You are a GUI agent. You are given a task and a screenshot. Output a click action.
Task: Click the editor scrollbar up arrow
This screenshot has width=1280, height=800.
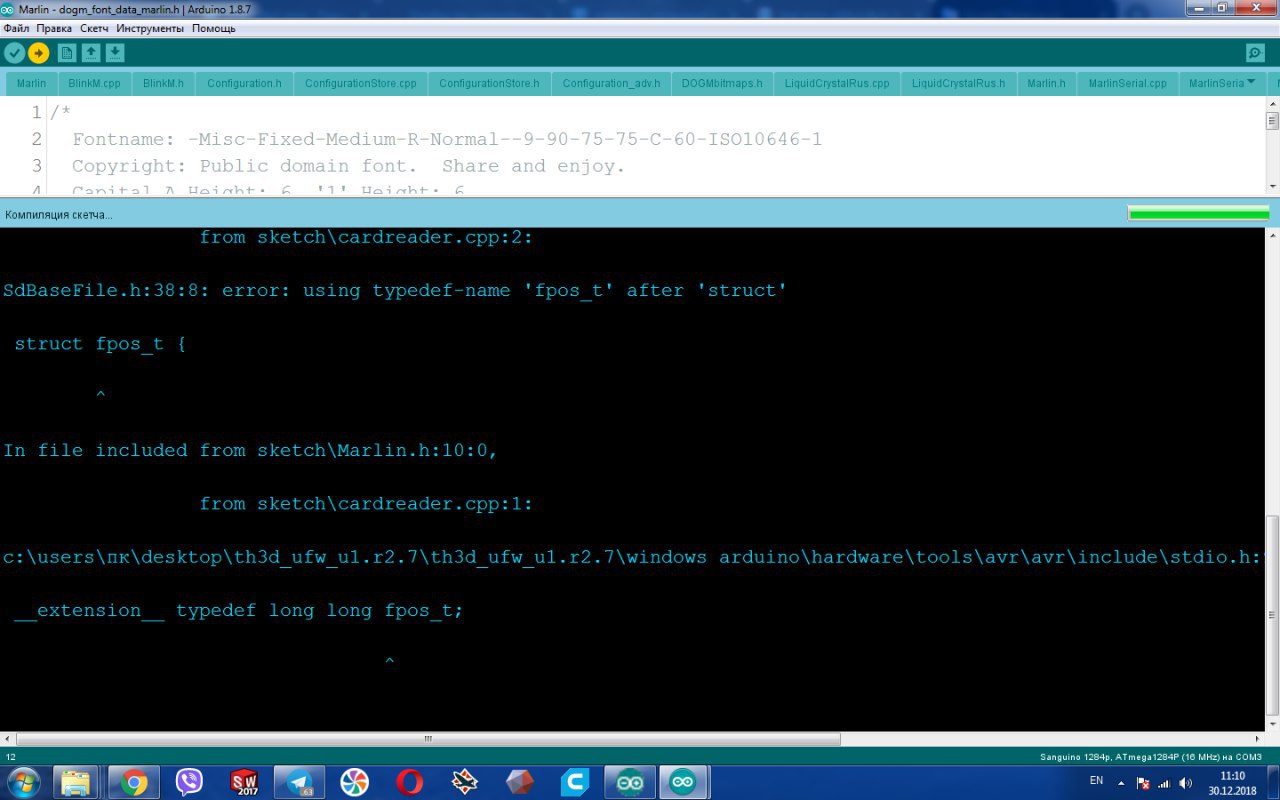click(x=1272, y=104)
